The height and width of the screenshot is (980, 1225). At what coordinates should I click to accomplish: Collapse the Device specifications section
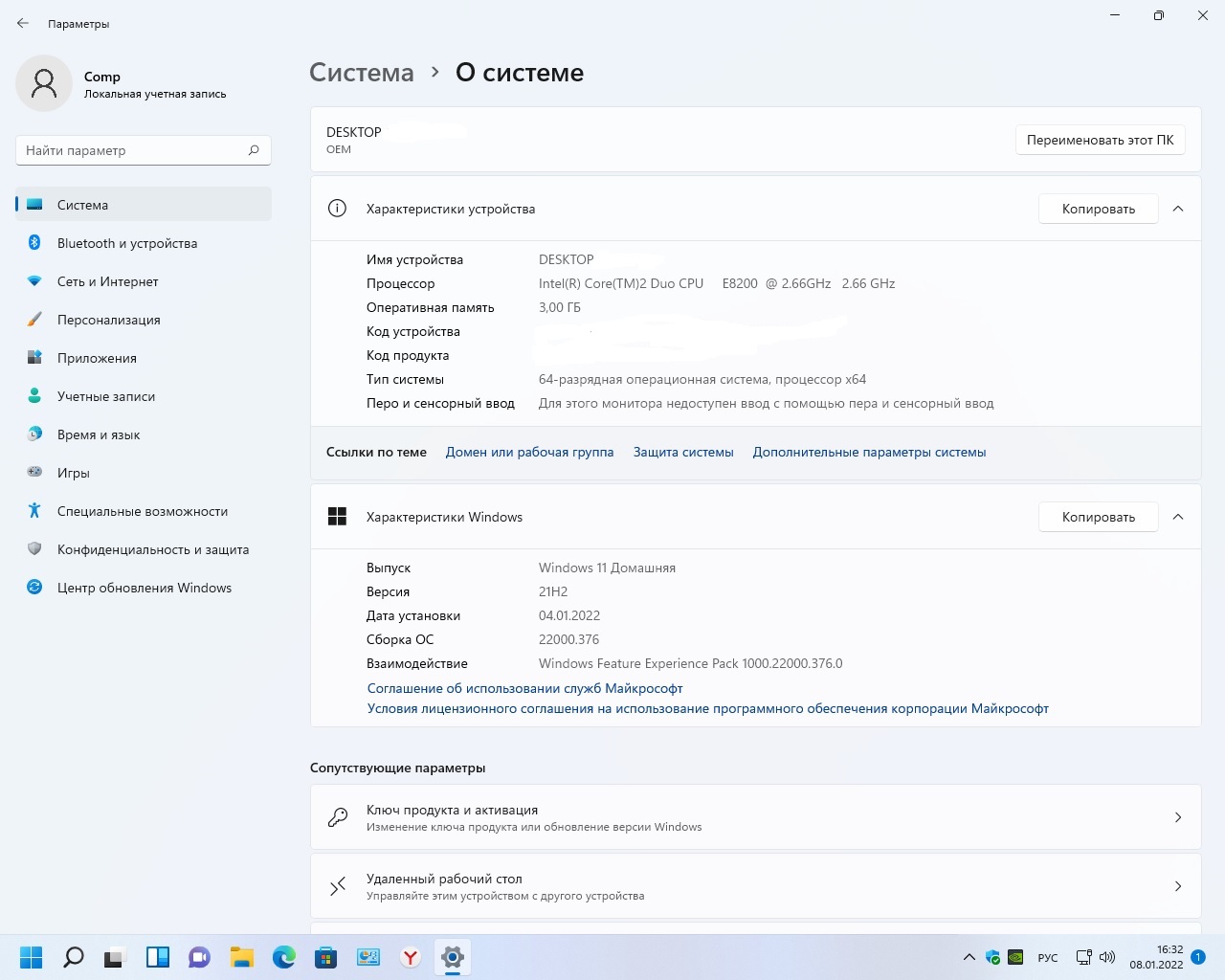pos(1178,209)
